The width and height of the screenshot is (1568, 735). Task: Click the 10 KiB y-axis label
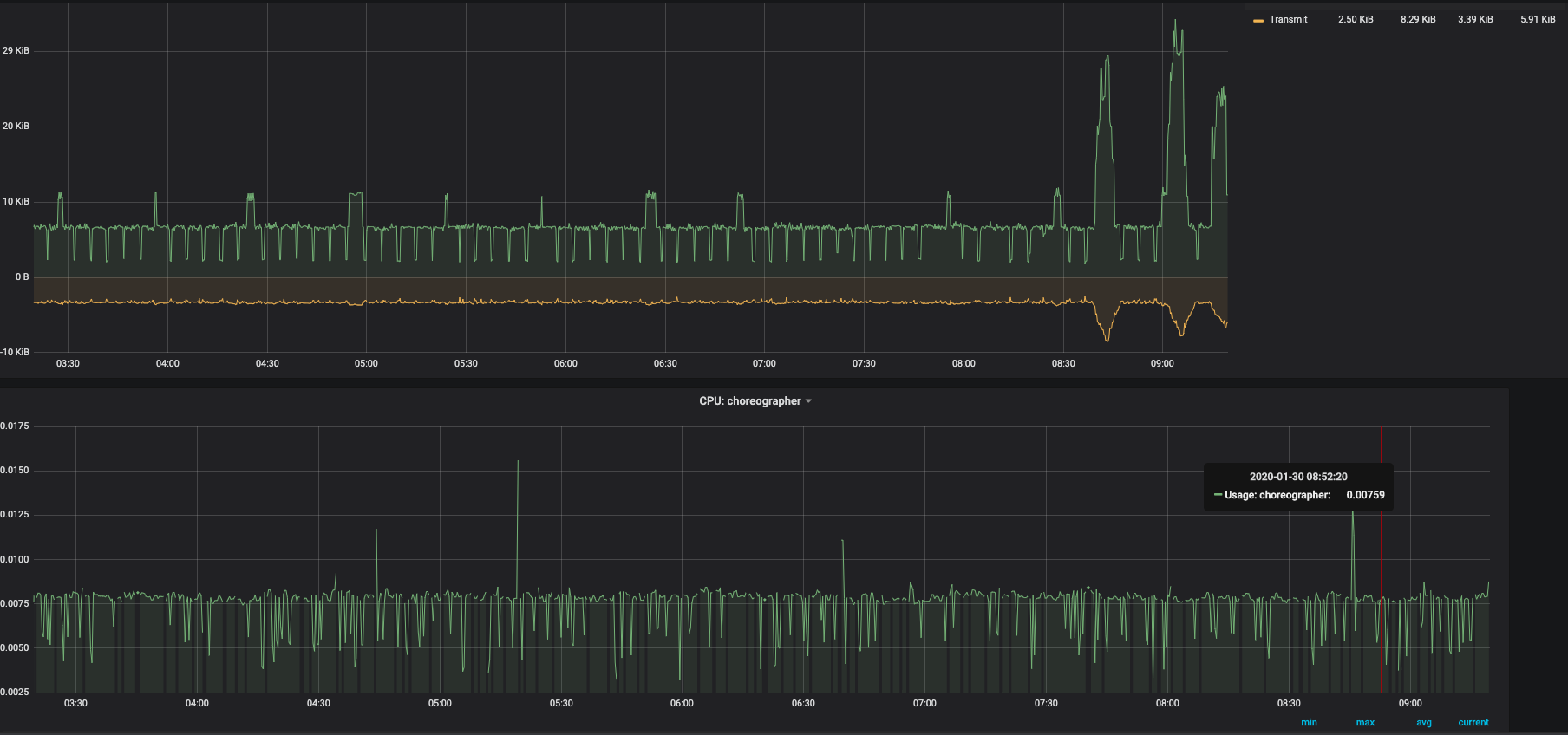[x=16, y=201]
